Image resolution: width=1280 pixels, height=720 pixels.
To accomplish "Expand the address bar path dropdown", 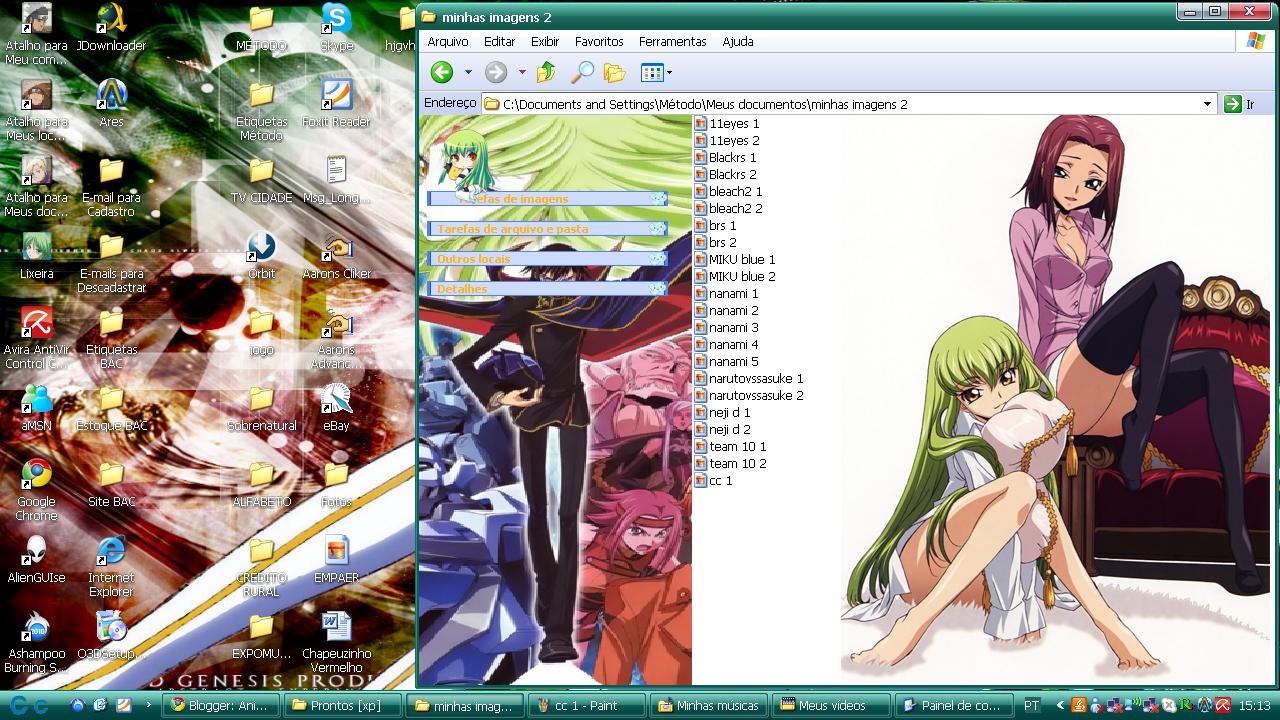I will (1207, 104).
